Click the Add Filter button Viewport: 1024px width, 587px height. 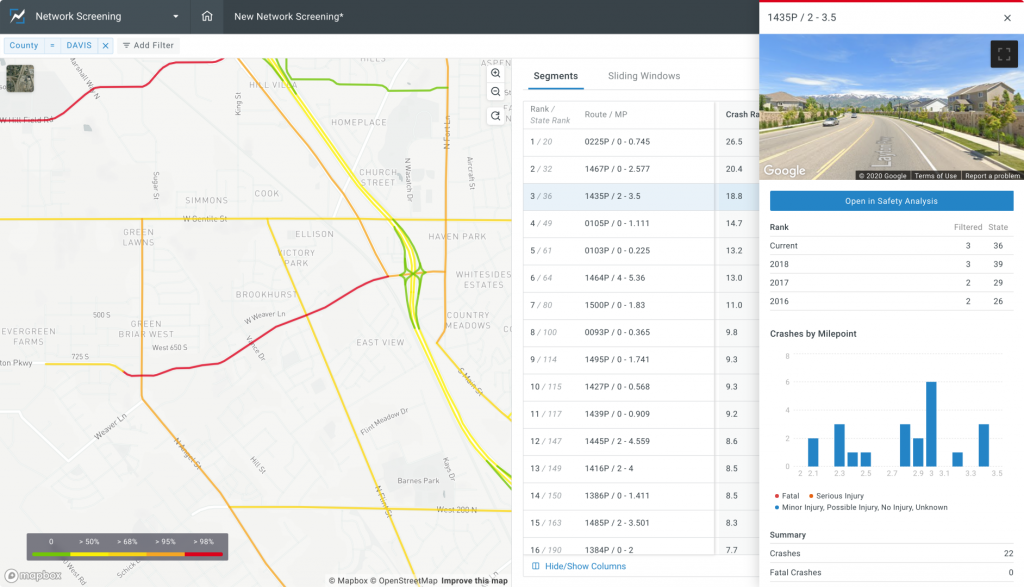pos(147,46)
